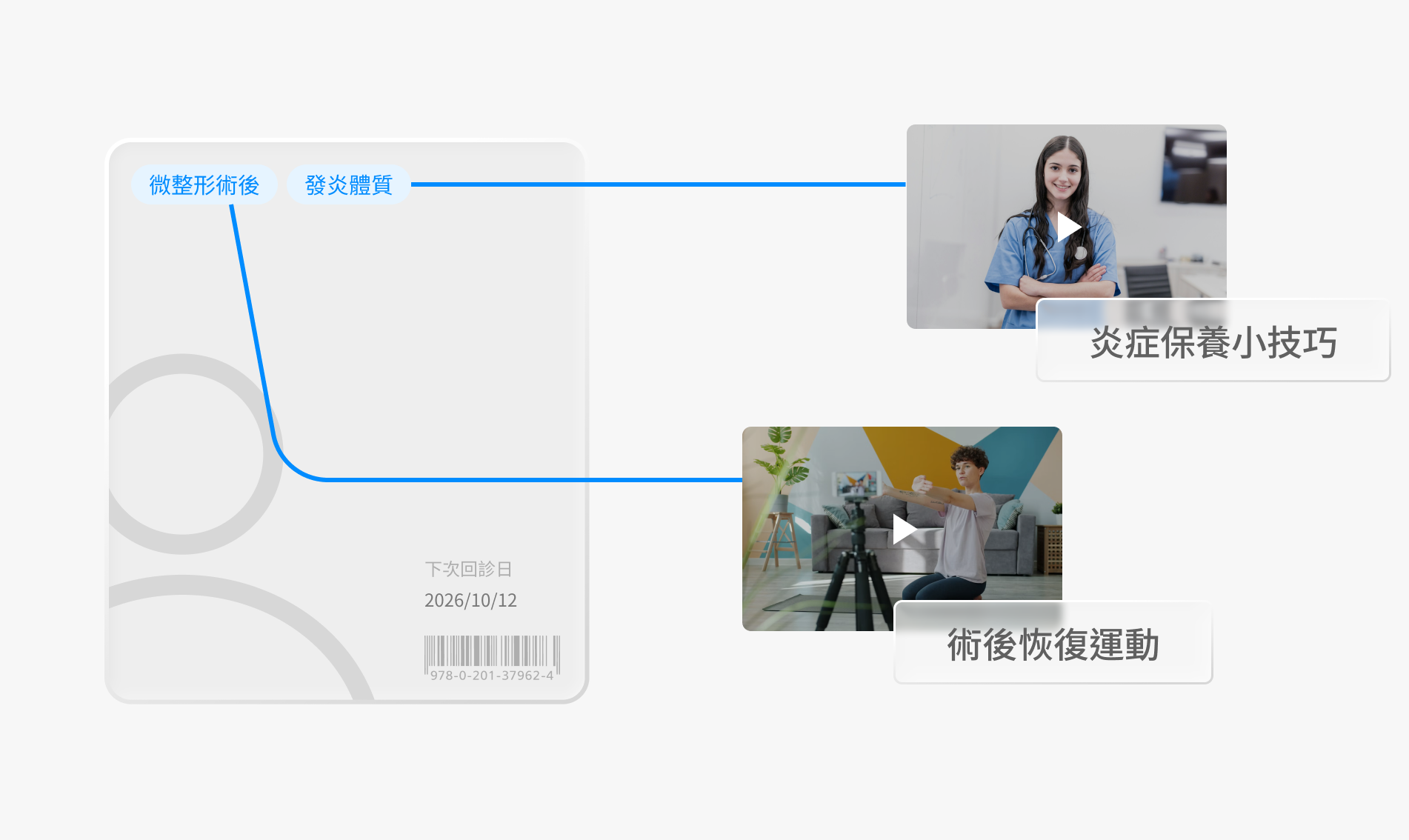Click the barcode 978-0-201-37962-4
Viewport: 1409px width, 840px height.
click(x=492, y=658)
